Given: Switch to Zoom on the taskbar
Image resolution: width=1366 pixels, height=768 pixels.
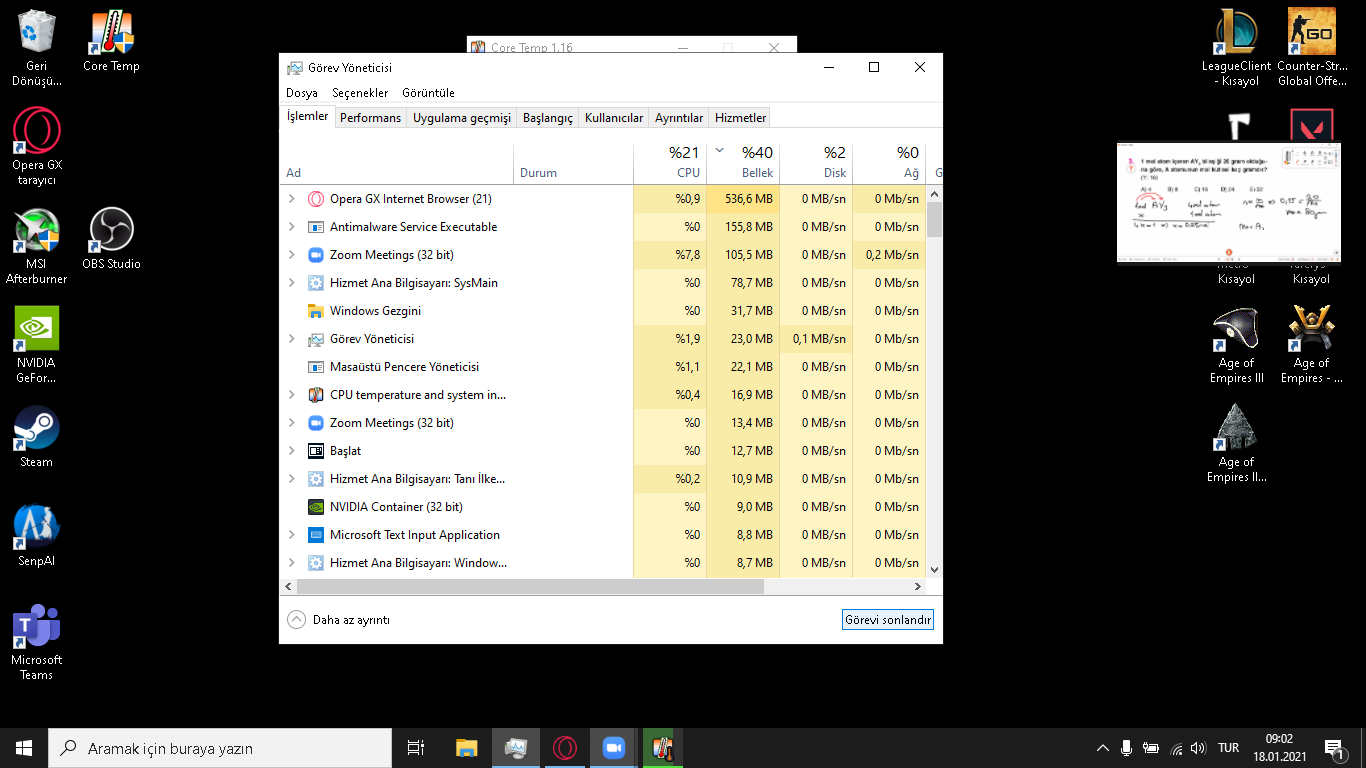Looking at the screenshot, I should pyautogui.click(x=613, y=748).
